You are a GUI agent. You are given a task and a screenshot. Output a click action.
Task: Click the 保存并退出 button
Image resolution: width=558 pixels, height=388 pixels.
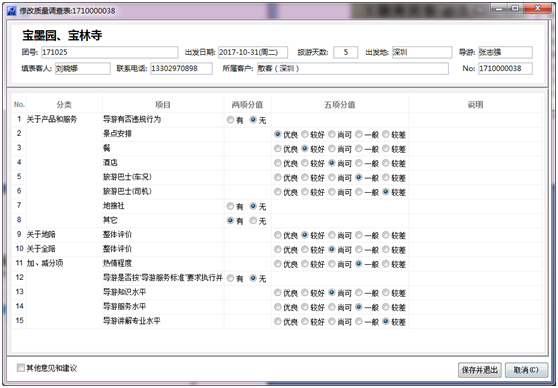480,370
